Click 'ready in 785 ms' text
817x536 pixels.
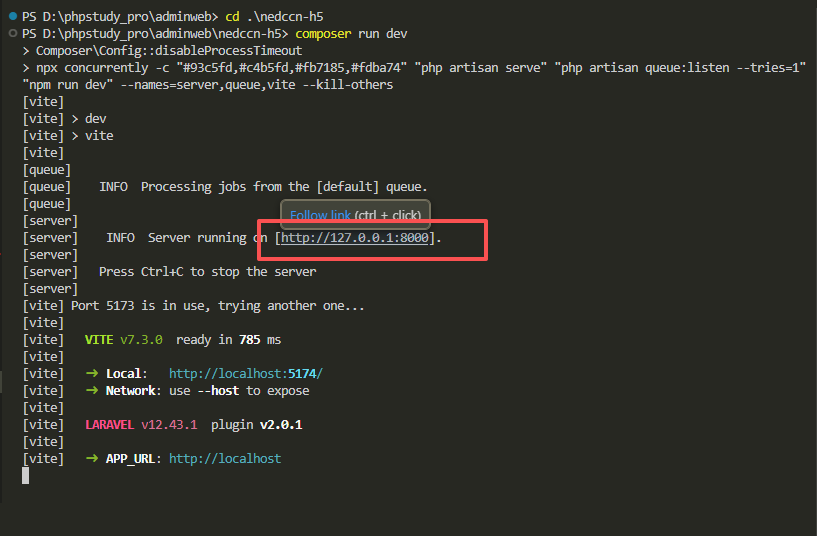[x=228, y=340]
